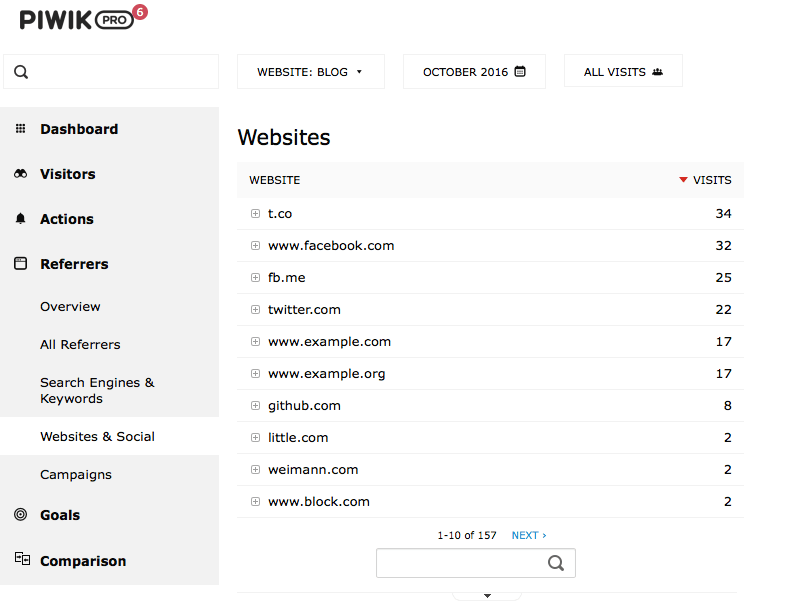This screenshot has height=612, width=786.
Task: Click the table search input field
Action: [x=460, y=563]
